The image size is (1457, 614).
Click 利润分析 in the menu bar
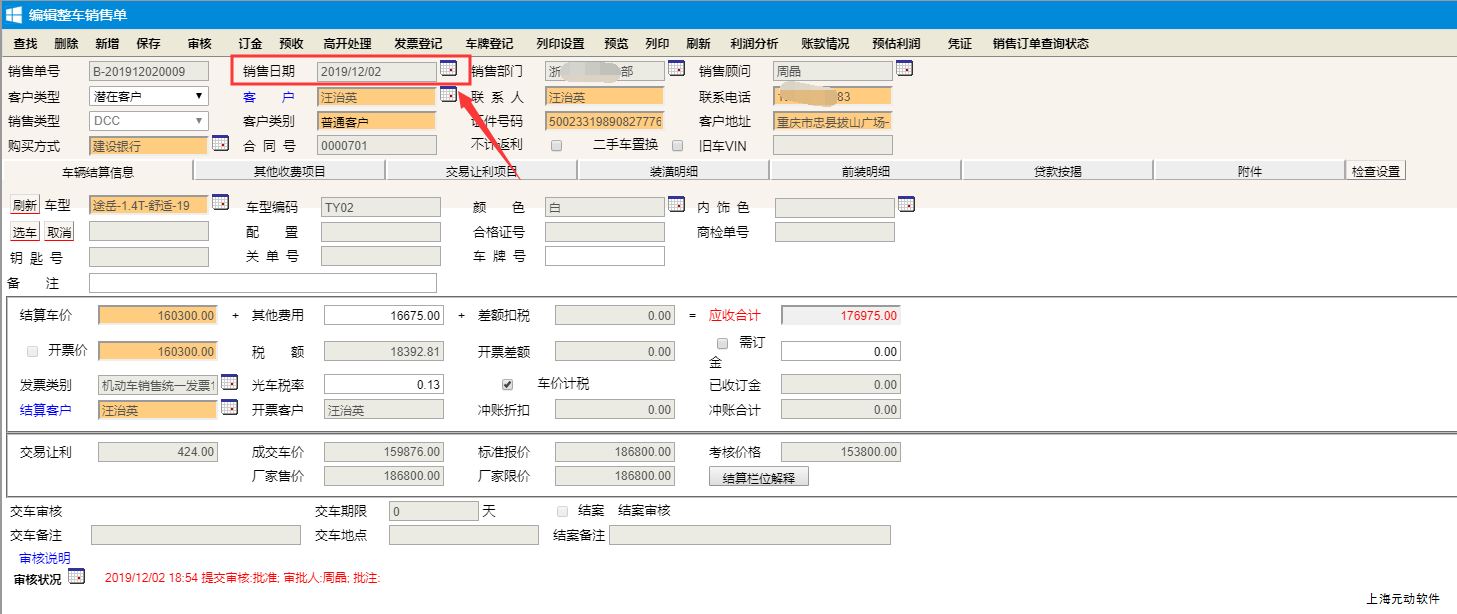754,44
